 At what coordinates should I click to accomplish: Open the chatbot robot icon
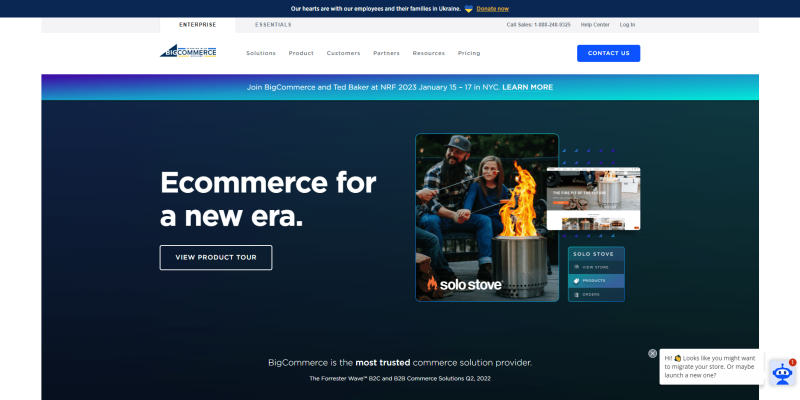tap(782, 373)
